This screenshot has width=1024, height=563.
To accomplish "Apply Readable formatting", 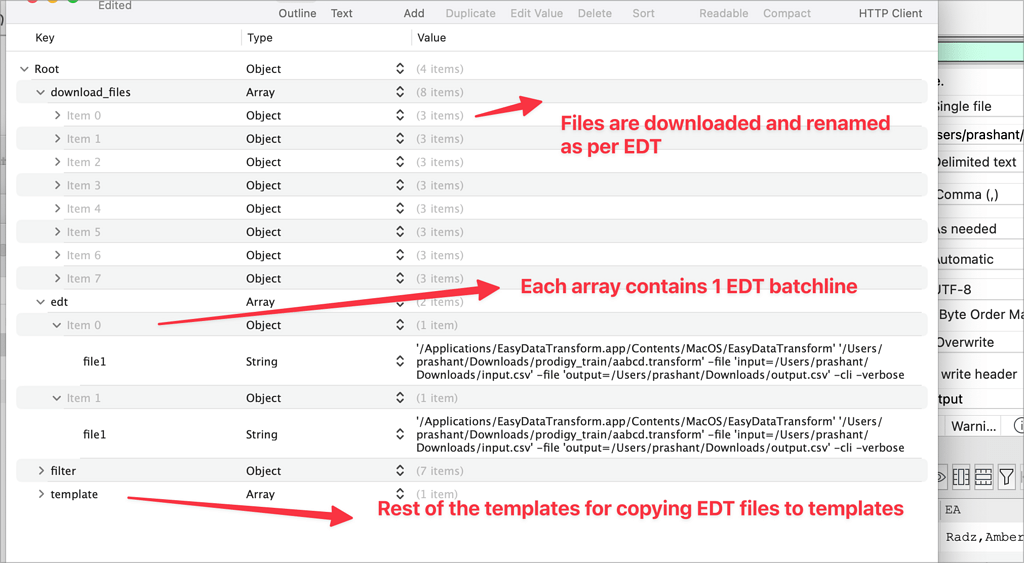I will click(723, 13).
